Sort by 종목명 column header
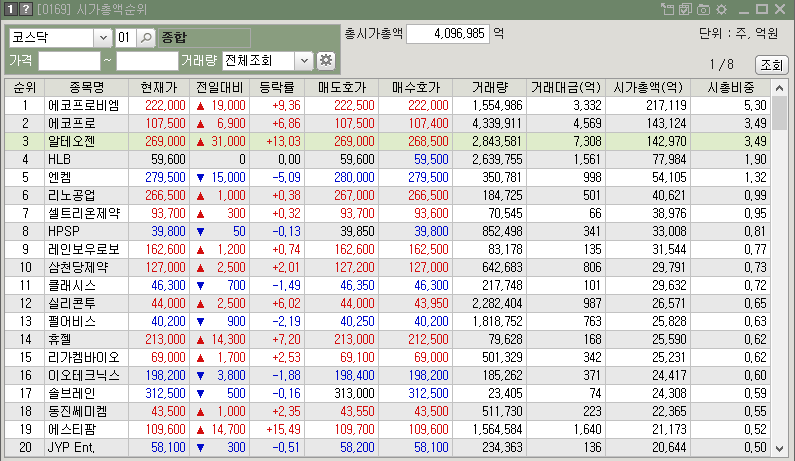The image size is (795, 461). tap(87, 88)
